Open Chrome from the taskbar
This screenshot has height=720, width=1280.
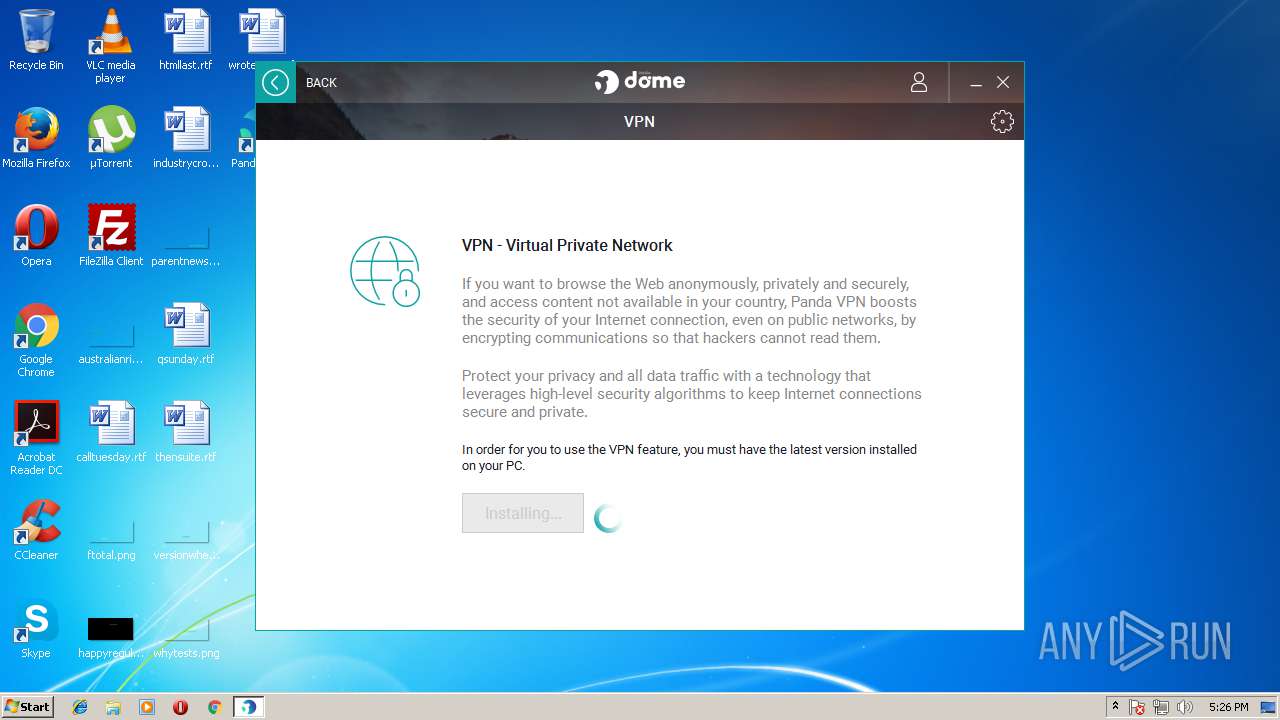[214, 707]
